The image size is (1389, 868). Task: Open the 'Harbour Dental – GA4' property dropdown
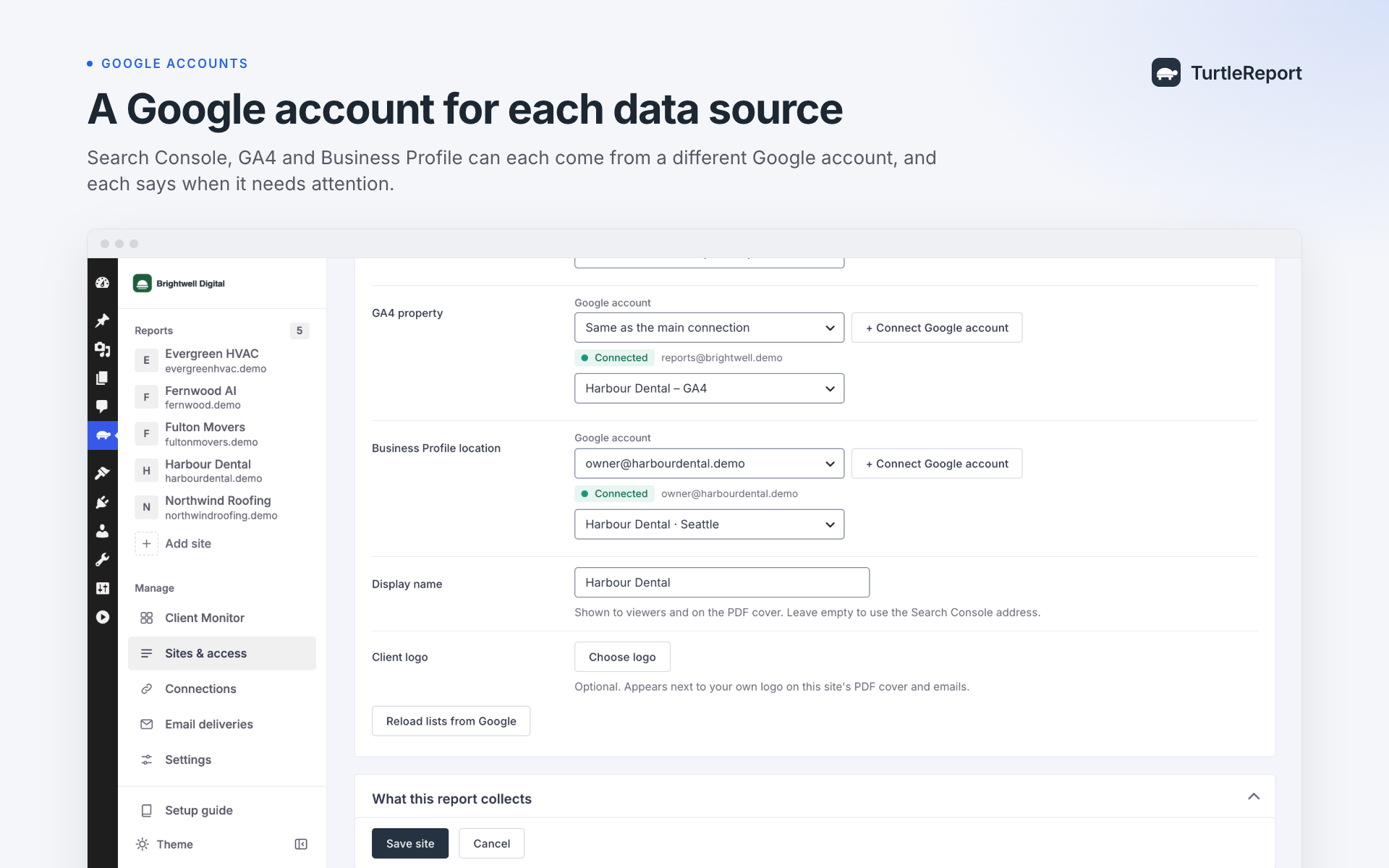pyautogui.click(x=709, y=388)
